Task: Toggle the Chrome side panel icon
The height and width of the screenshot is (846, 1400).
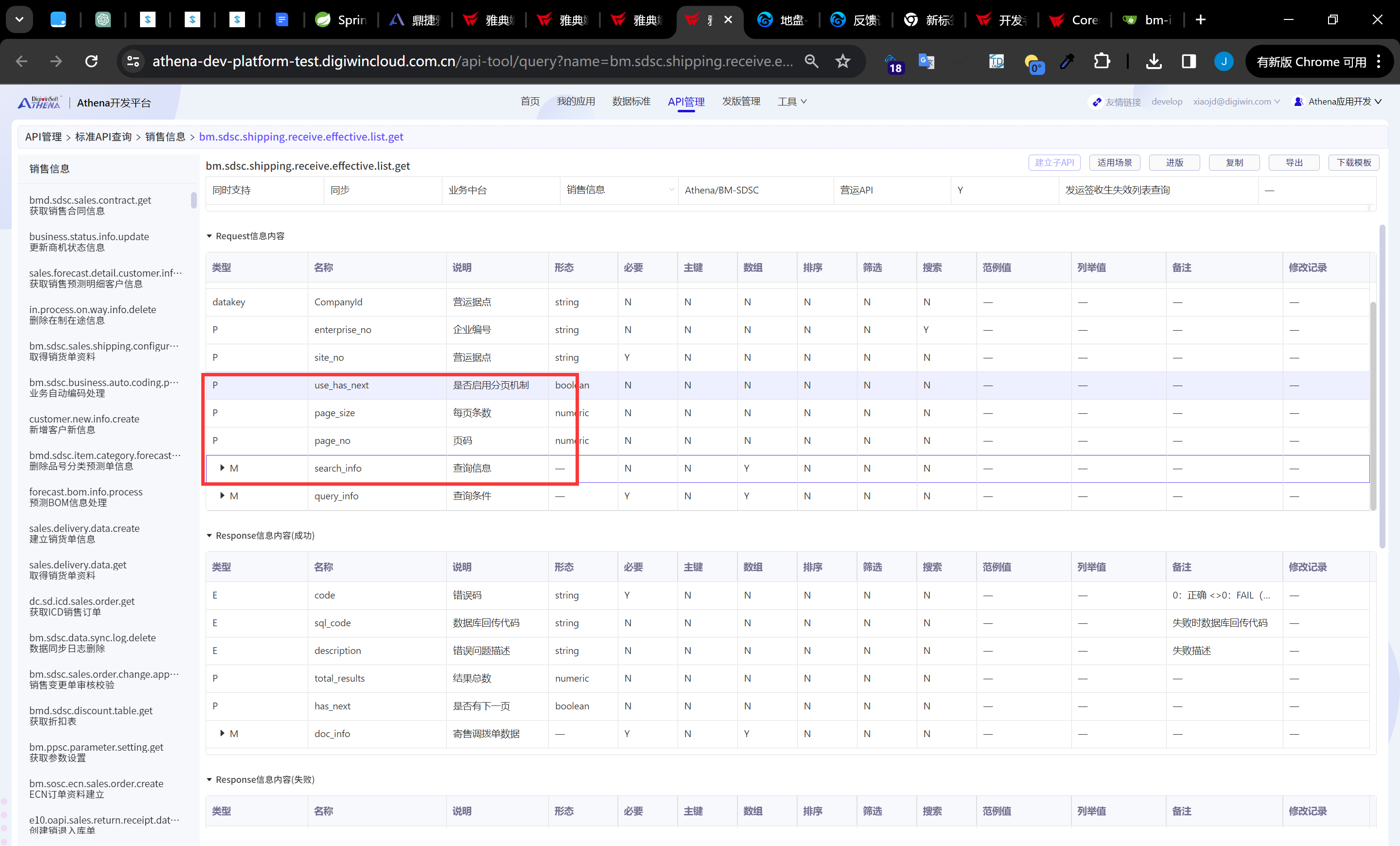Action: click(x=1188, y=61)
